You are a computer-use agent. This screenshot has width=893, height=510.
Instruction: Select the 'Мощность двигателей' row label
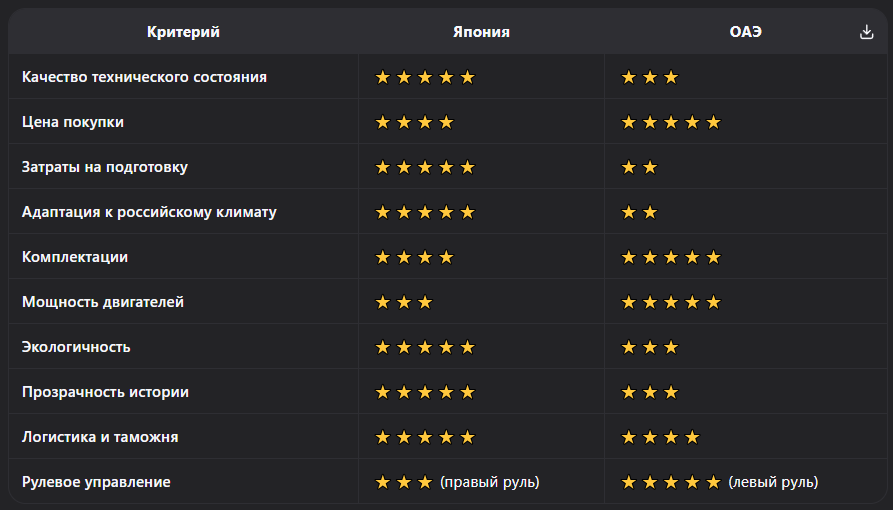(x=103, y=302)
